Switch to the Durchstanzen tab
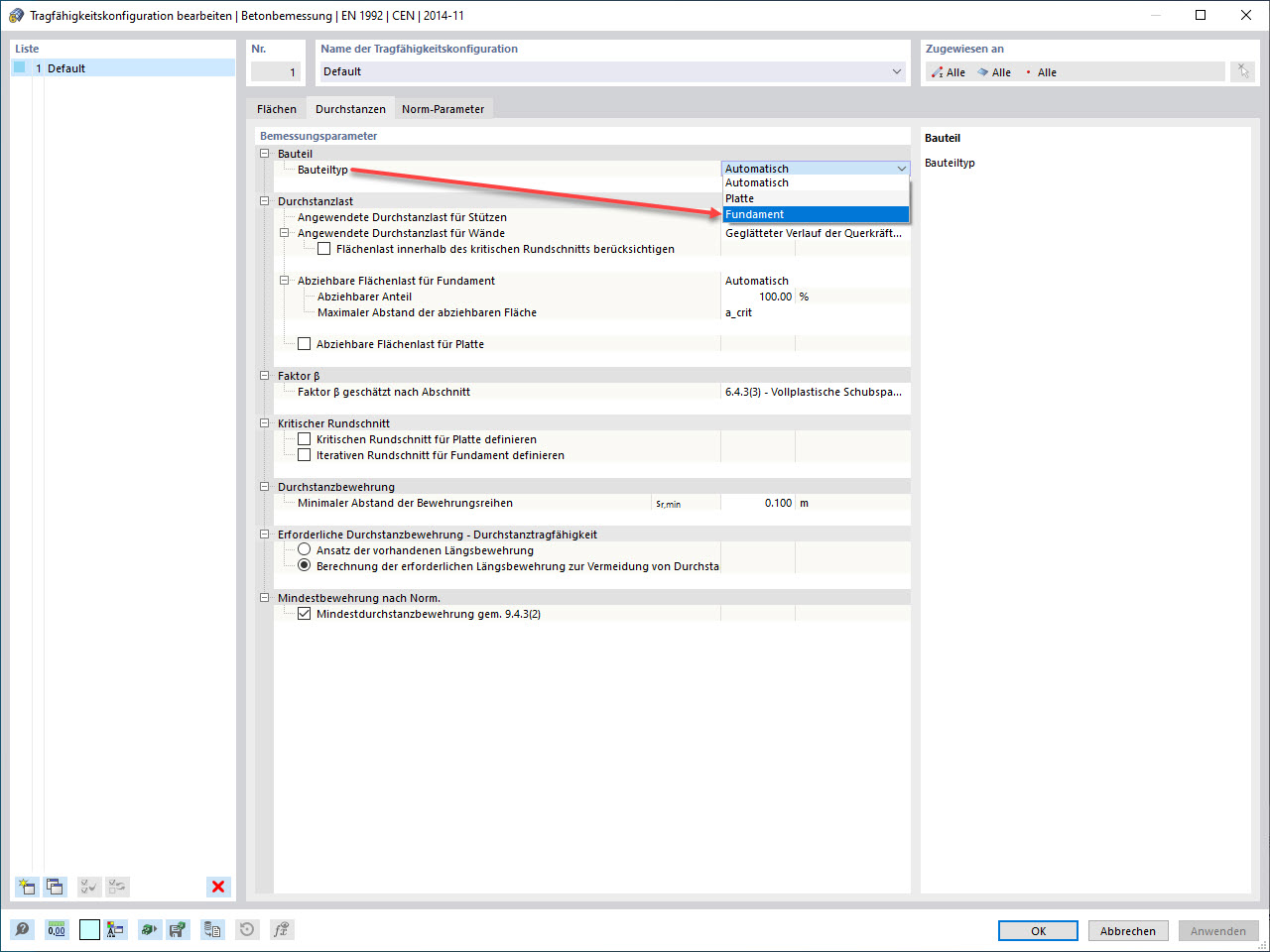The width and height of the screenshot is (1270, 952). (x=350, y=109)
